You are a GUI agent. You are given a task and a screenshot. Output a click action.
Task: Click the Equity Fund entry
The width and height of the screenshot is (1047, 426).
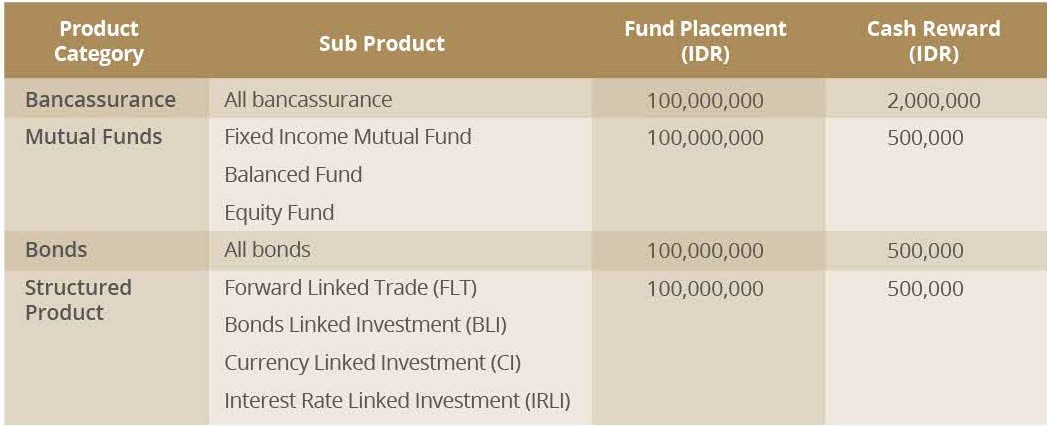point(279,213)
